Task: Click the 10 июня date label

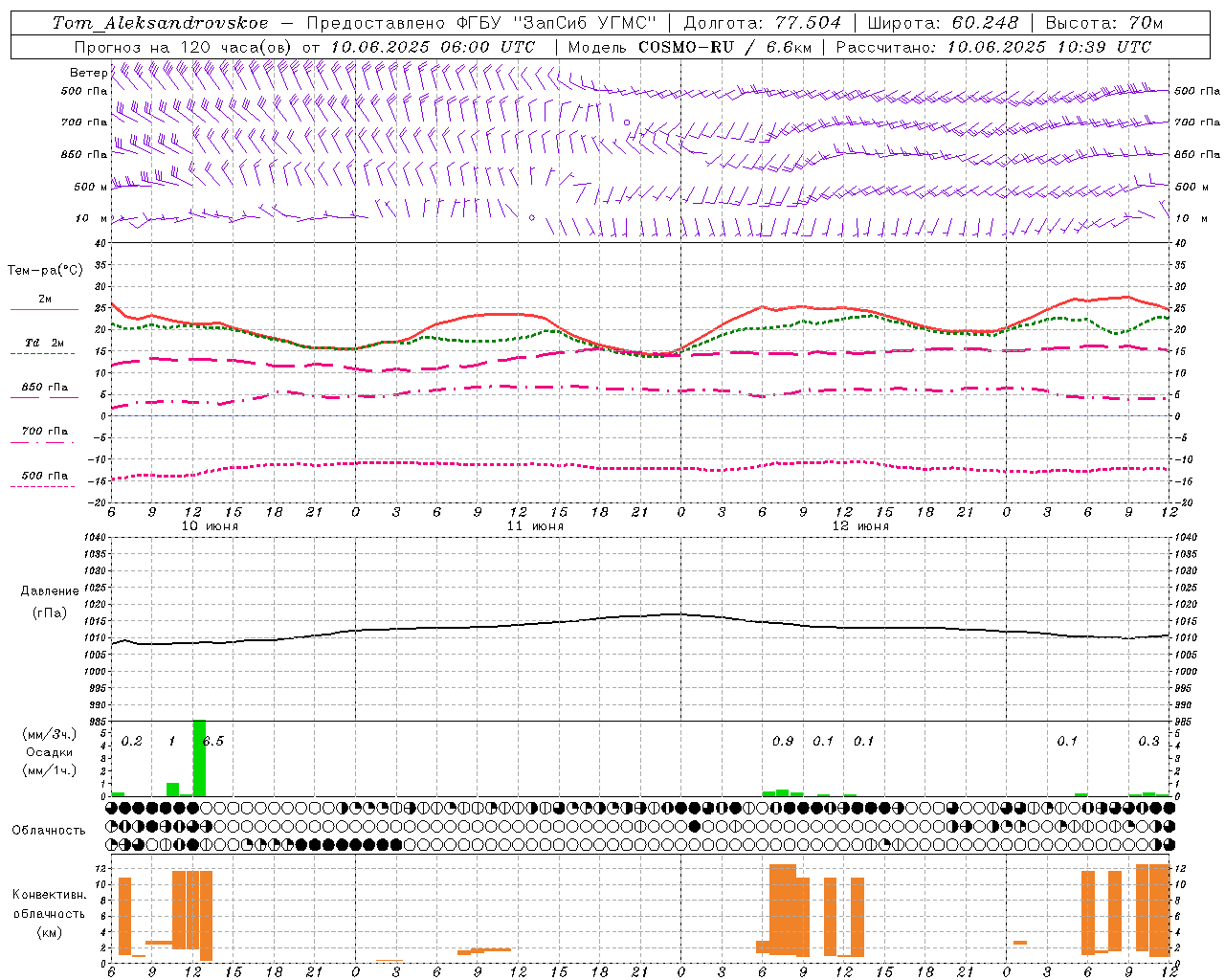Action: (x=211, y=526)
